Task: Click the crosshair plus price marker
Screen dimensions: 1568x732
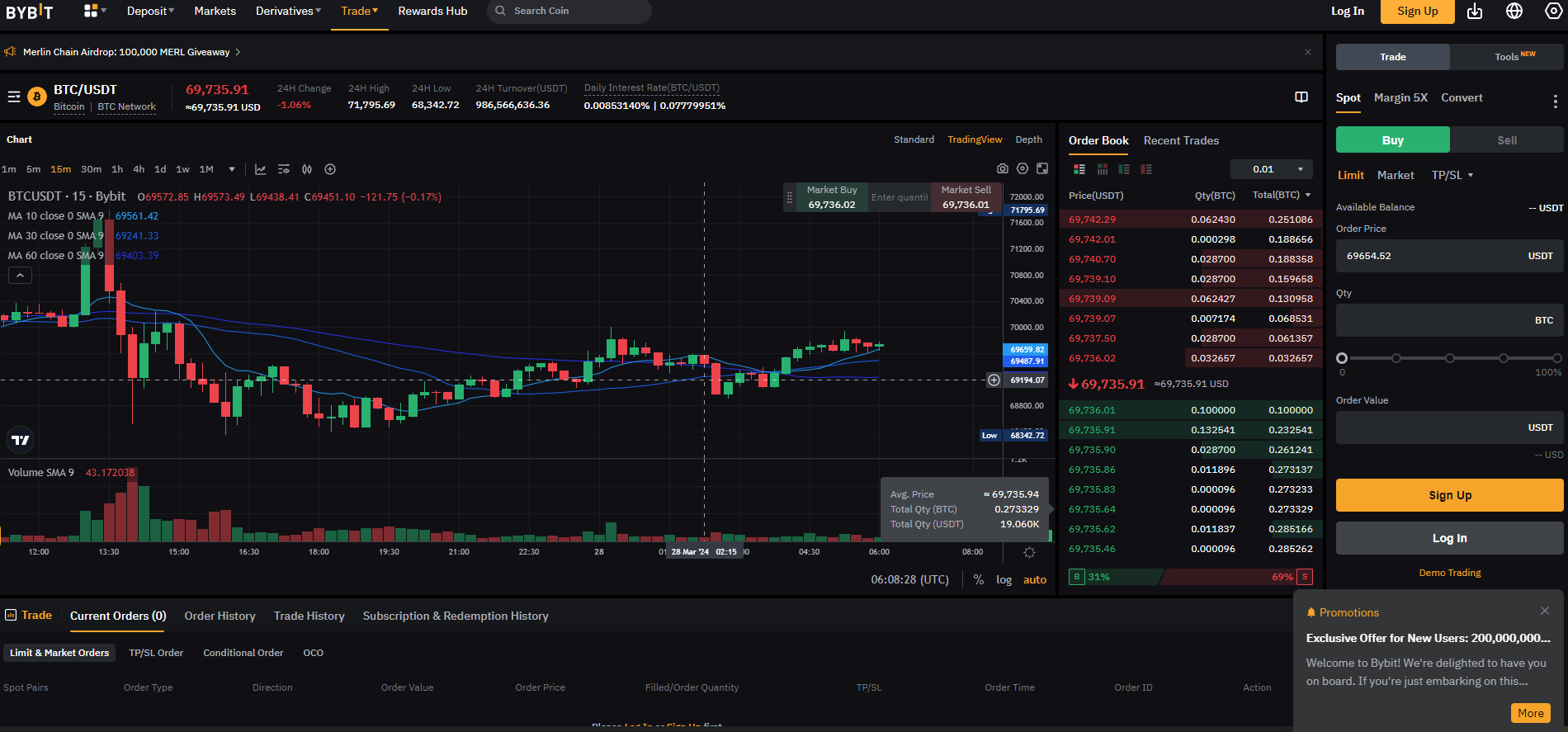Action: point(994,380)
